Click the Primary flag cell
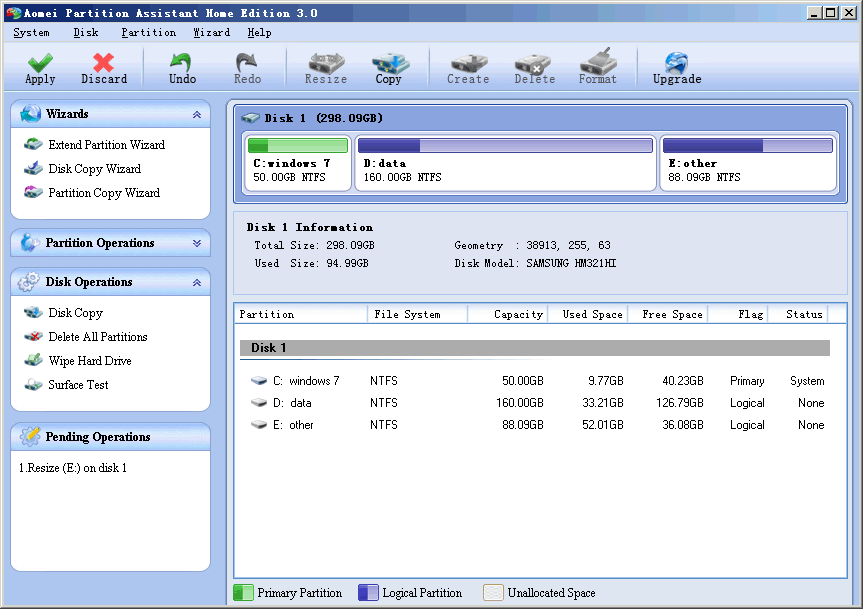 pyautogui.click(x=747, y=381)
